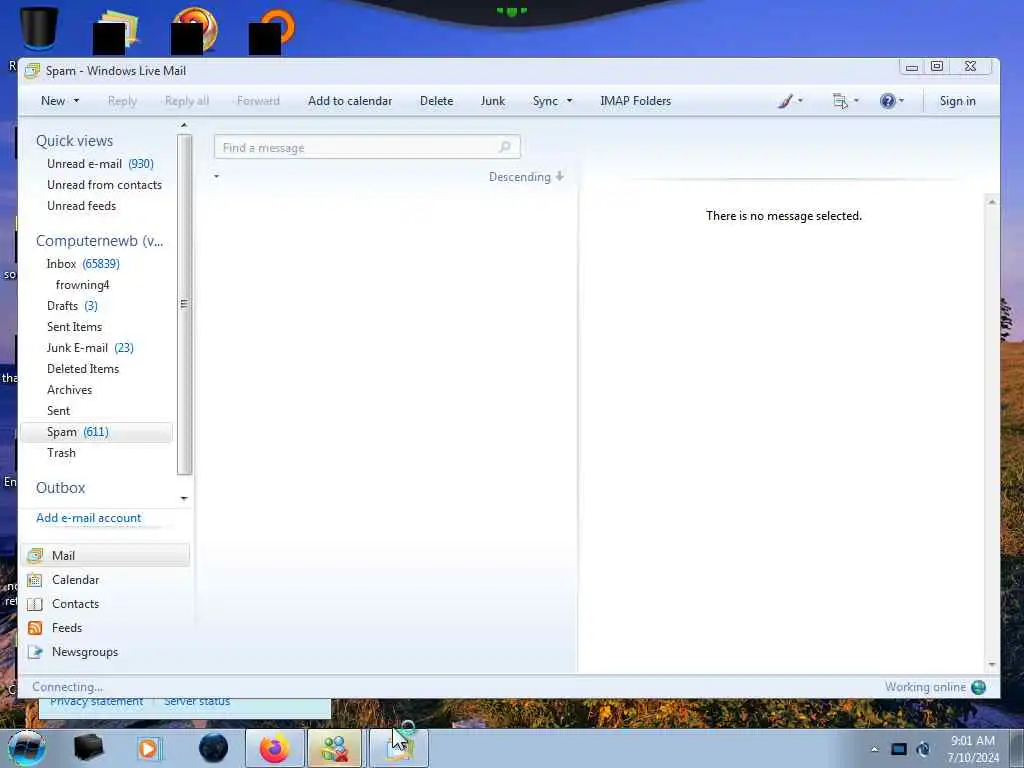Click reading pane scroll up arrow
1024x768 pixels.
(x=992, y=202)
